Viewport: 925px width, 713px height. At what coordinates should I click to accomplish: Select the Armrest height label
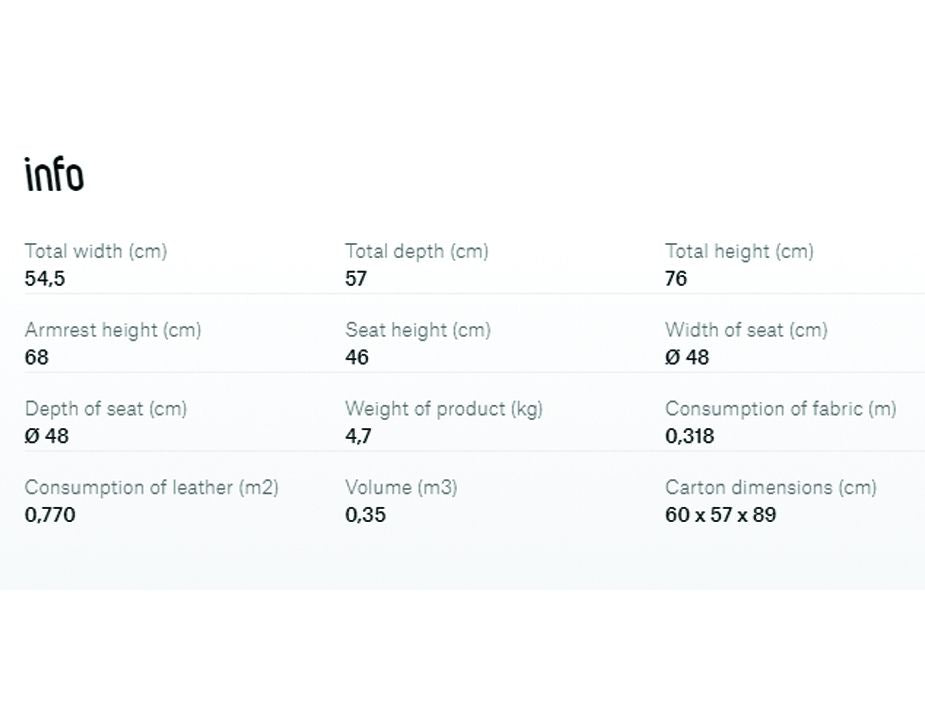point(113,330)
